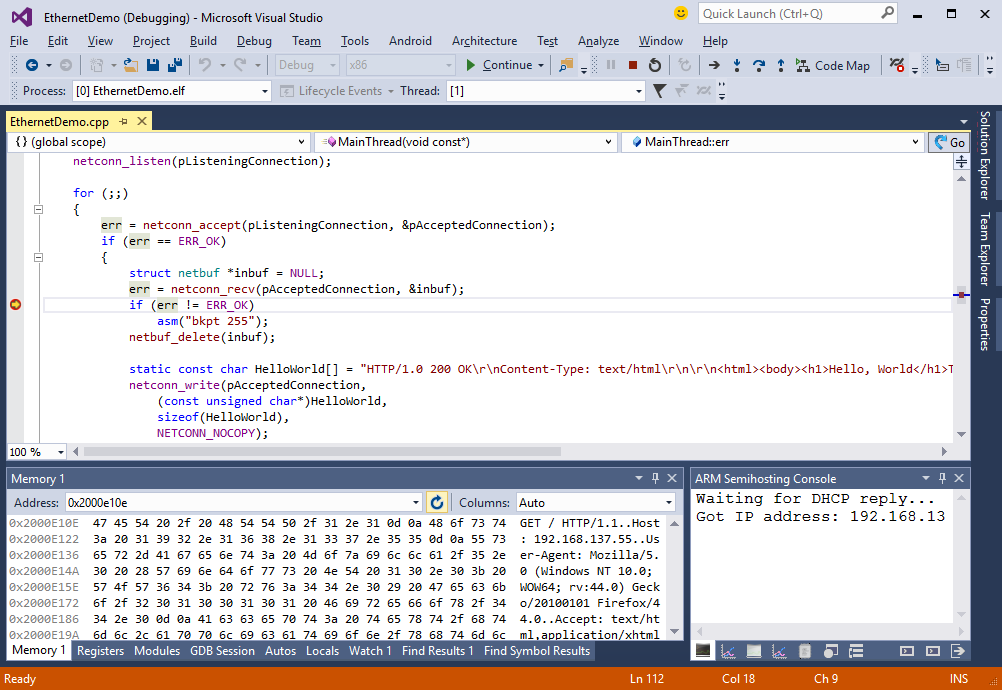Click the editor horizontal scrollbar thumb
The image size is (1002, 690).
(322, 452)
